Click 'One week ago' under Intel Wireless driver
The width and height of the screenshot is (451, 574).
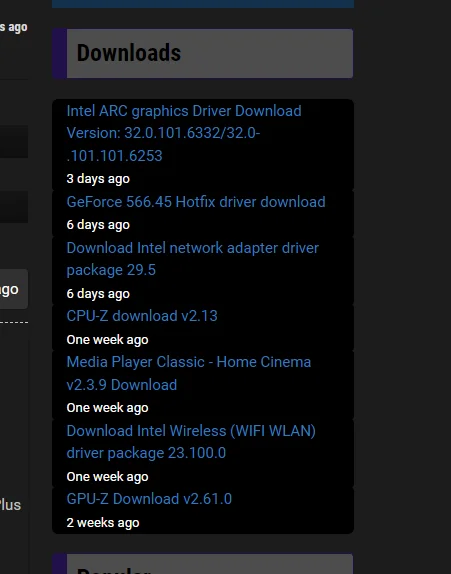coord(107,477)
